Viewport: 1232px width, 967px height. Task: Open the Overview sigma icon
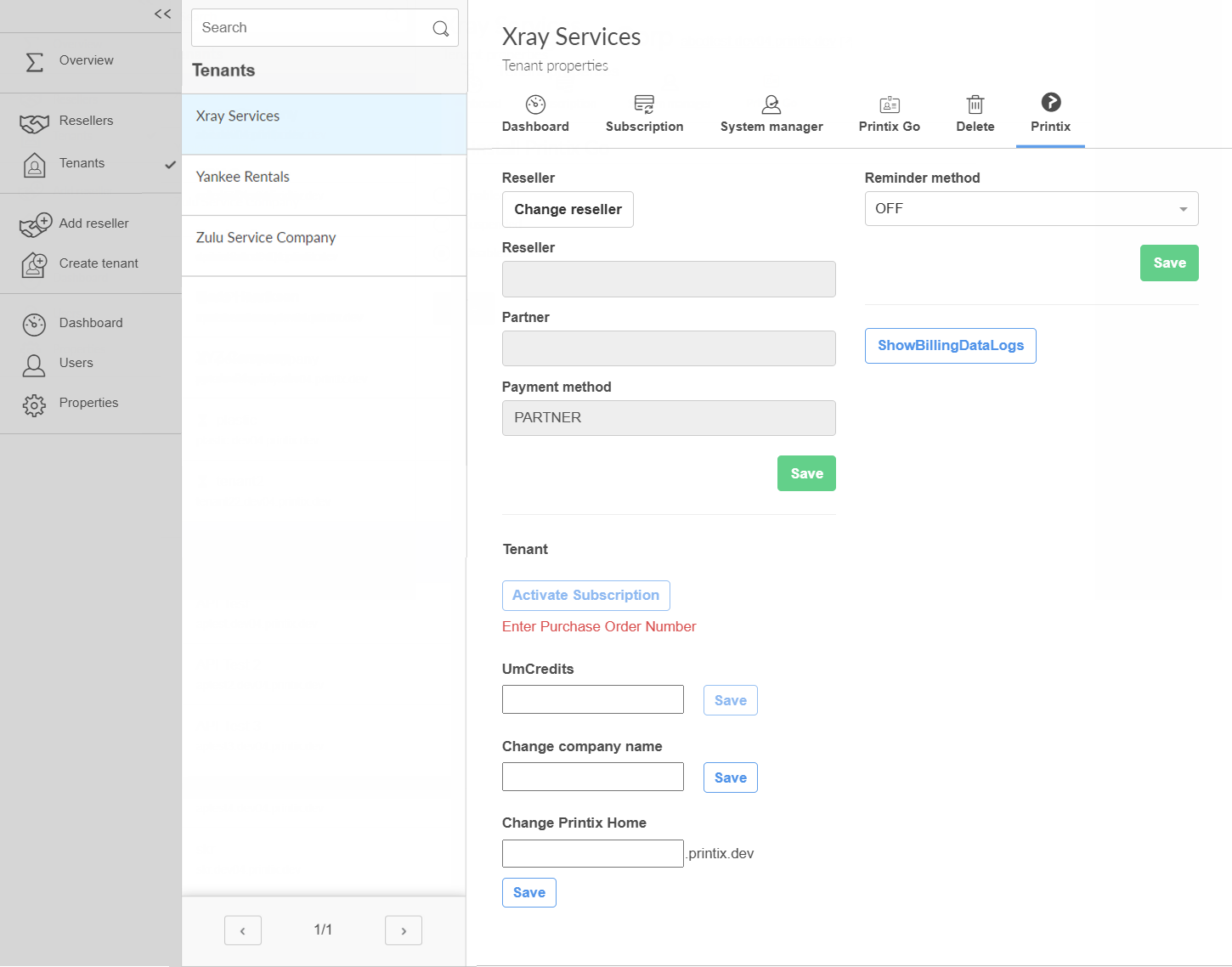coord(35,61)
